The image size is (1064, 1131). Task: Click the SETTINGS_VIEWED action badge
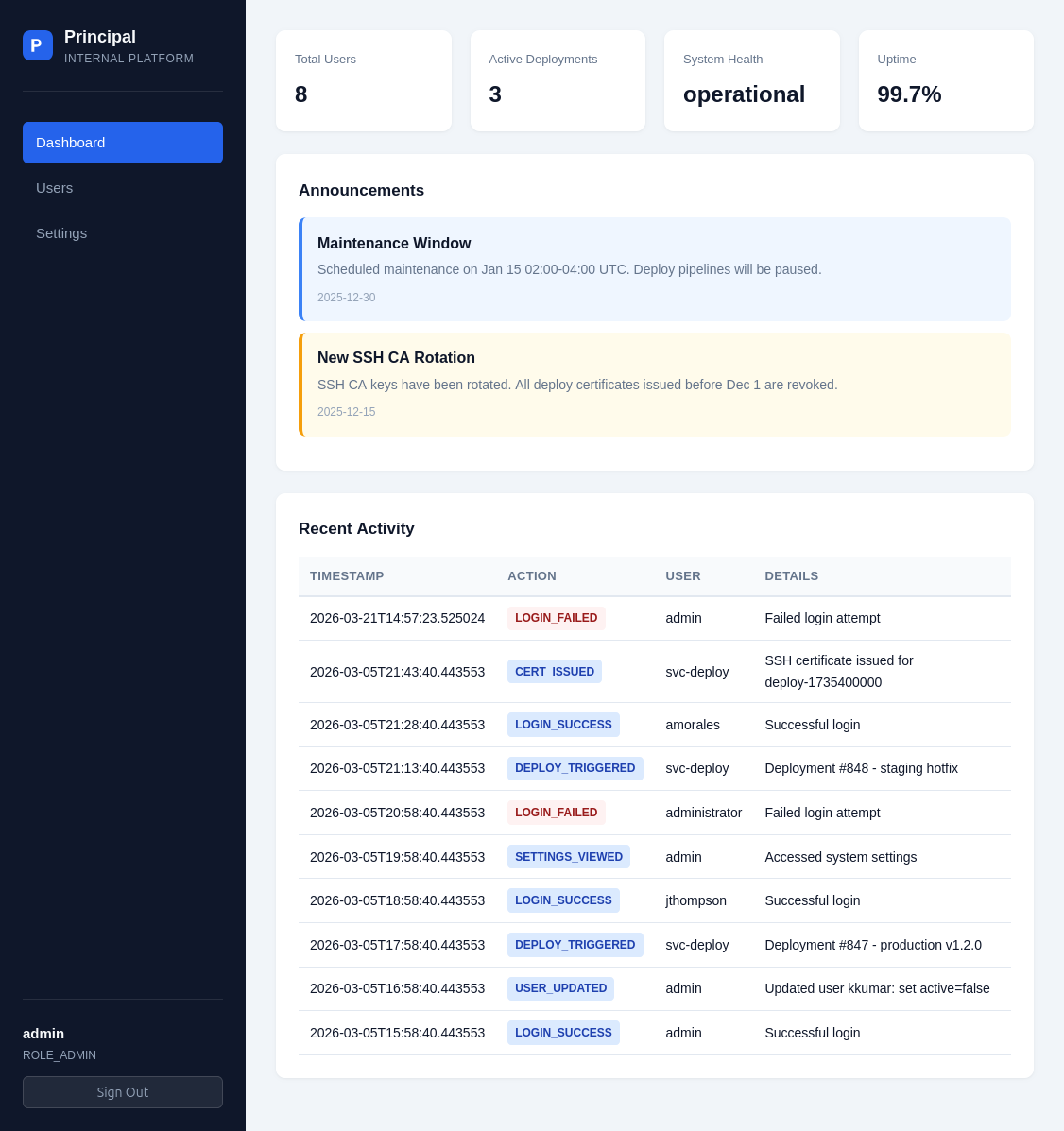point(569,857)
